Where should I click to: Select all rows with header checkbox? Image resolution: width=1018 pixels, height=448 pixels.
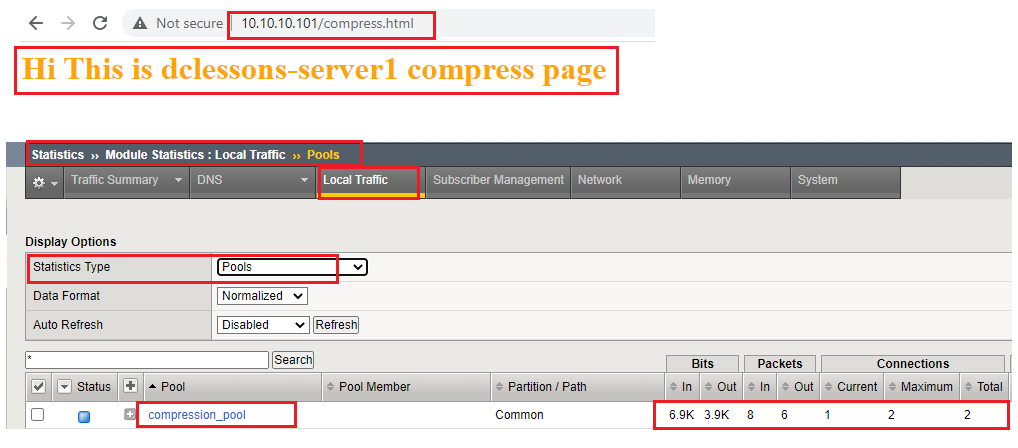click(38, 386)
